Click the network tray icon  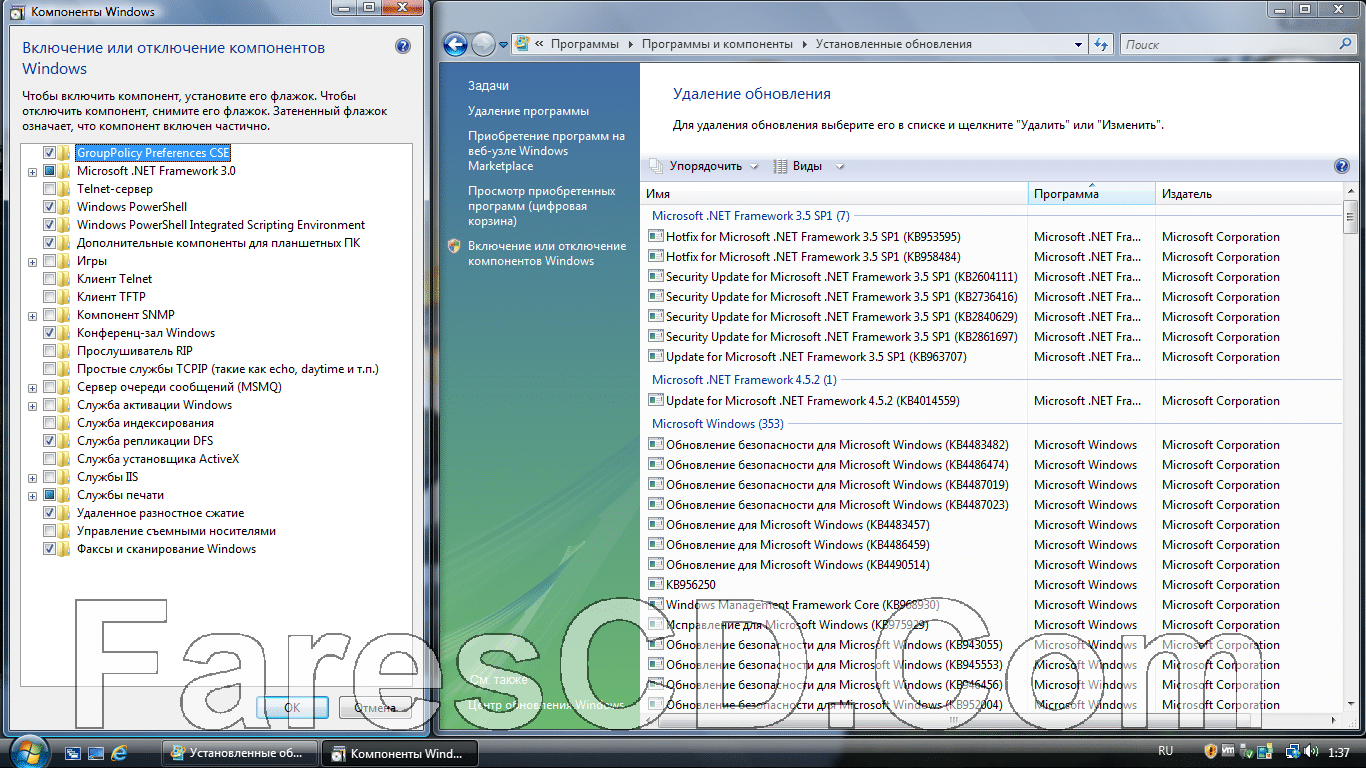1293,751
